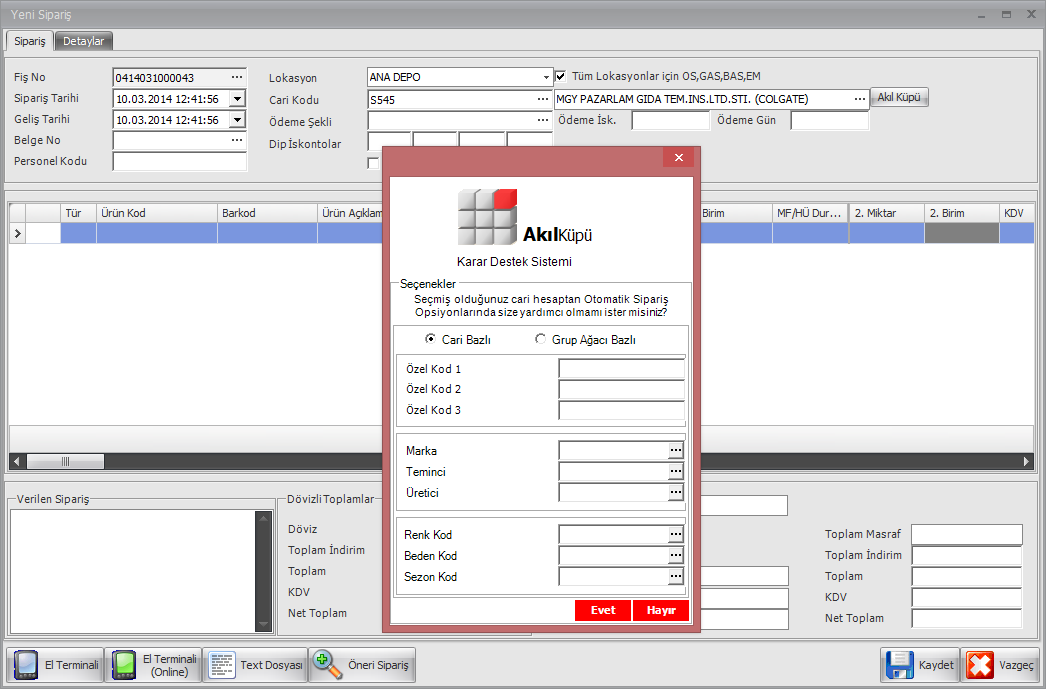Image resolution: width=1046 pixels, height=689 pixels.
Task: Expand the Lokasyon dropdown
Action: click(x=546, y=77)
